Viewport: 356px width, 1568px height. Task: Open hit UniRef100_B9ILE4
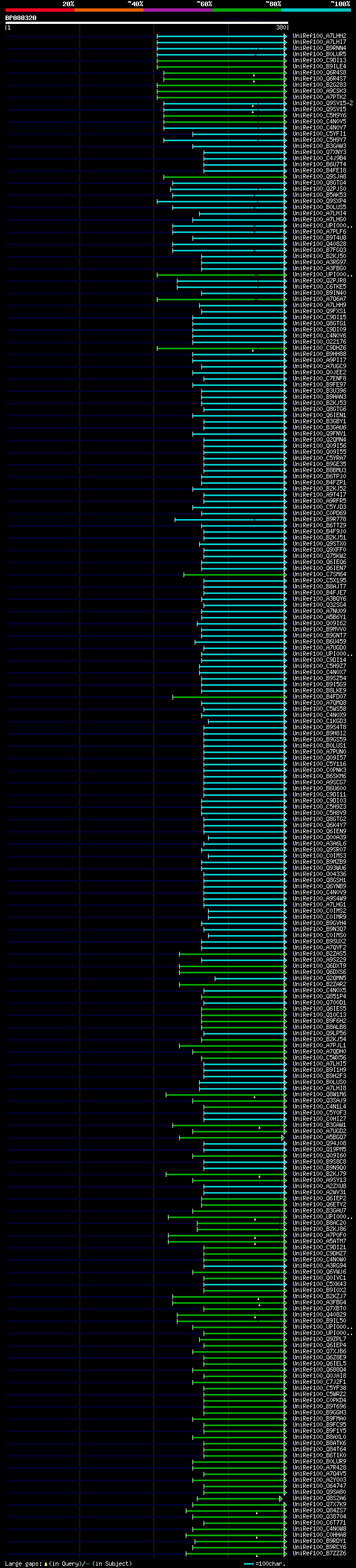pos(319,66)
